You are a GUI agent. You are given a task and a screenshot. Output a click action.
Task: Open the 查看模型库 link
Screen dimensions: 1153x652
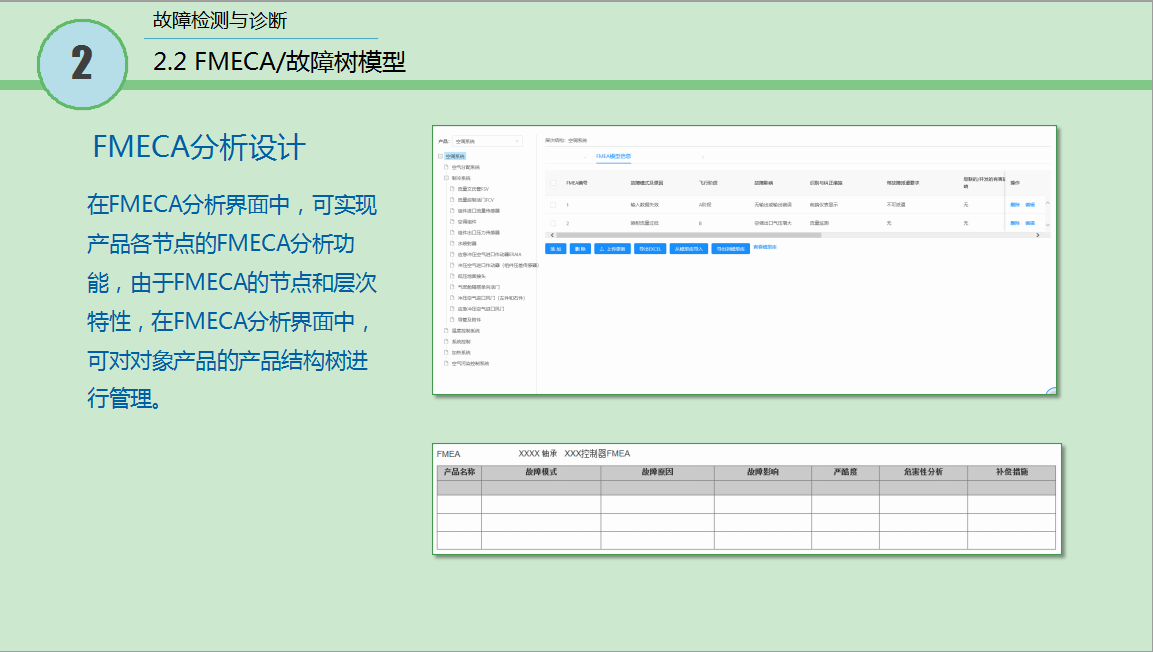[765, 247]
